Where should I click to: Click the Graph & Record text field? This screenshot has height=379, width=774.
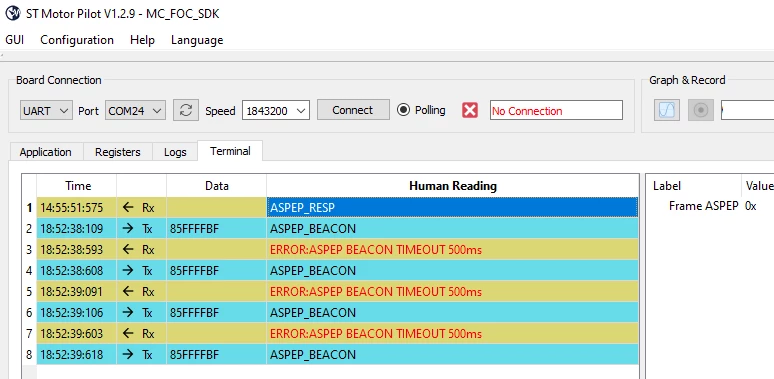tap(747, 111)
